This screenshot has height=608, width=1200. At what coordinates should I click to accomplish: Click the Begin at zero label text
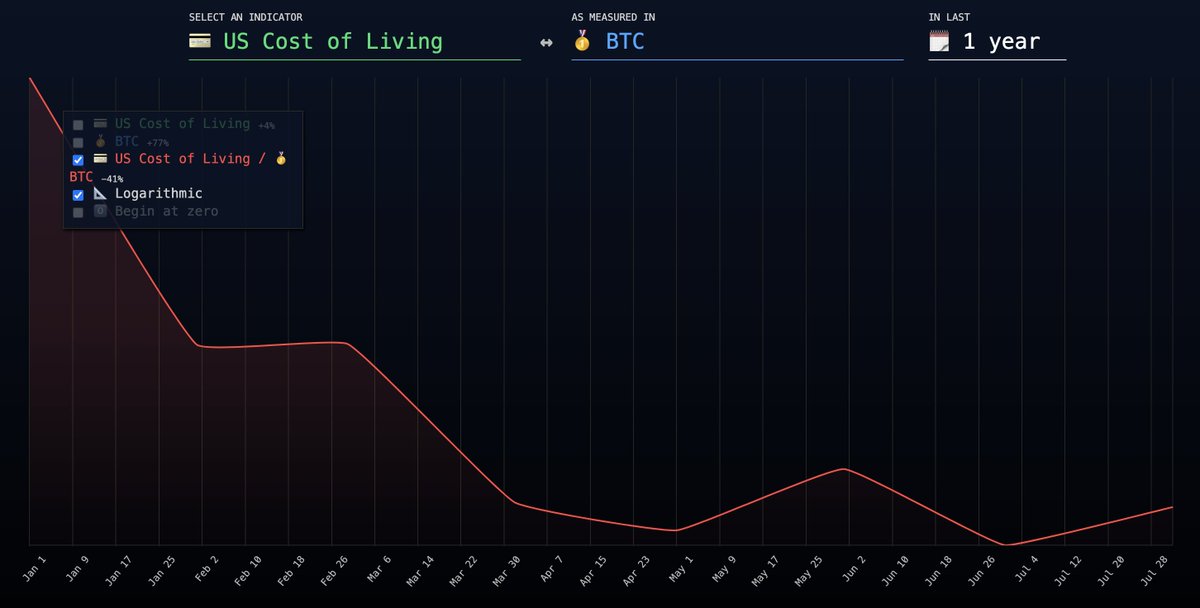(166, 211)
